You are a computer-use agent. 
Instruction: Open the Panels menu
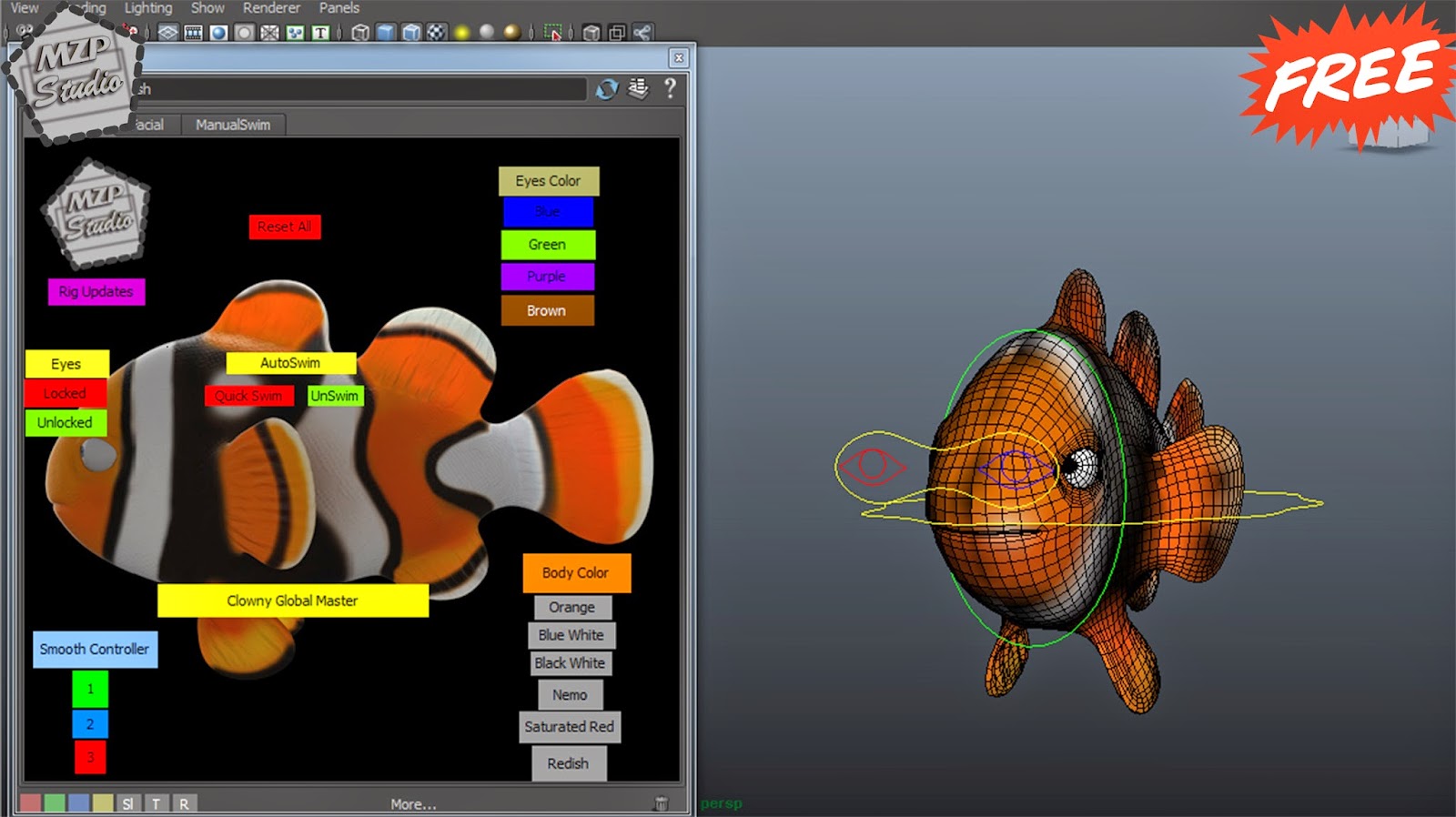pos(339,8)
